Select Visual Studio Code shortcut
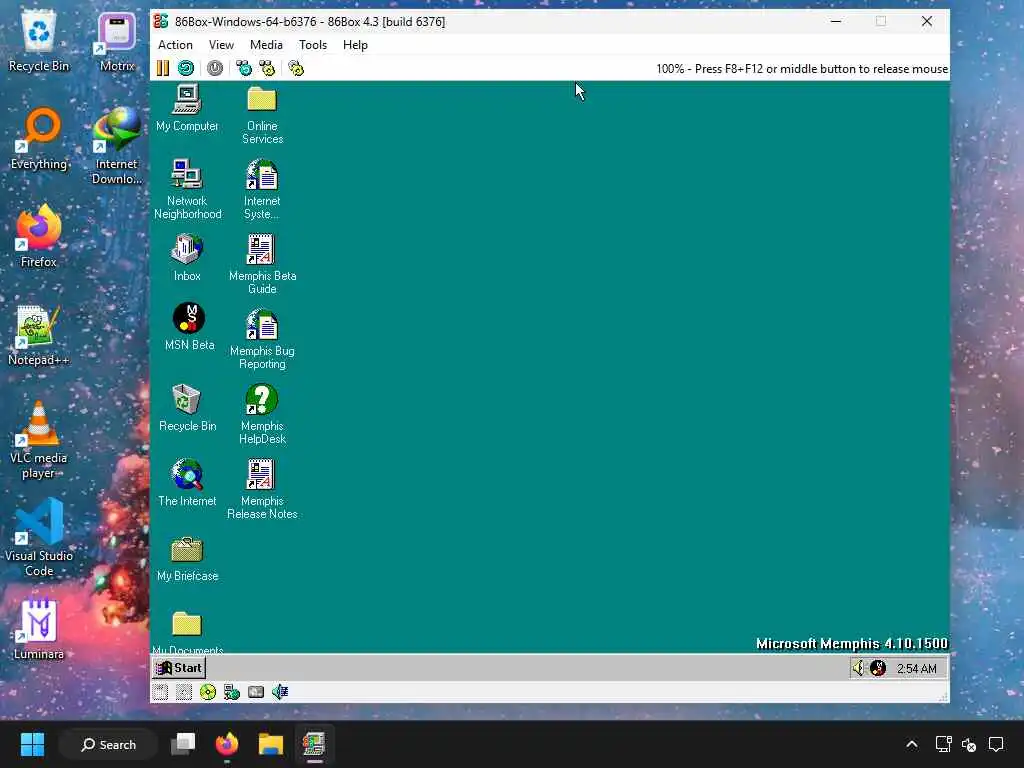This screenshot has height=768, width=1024. coord(39,539)
